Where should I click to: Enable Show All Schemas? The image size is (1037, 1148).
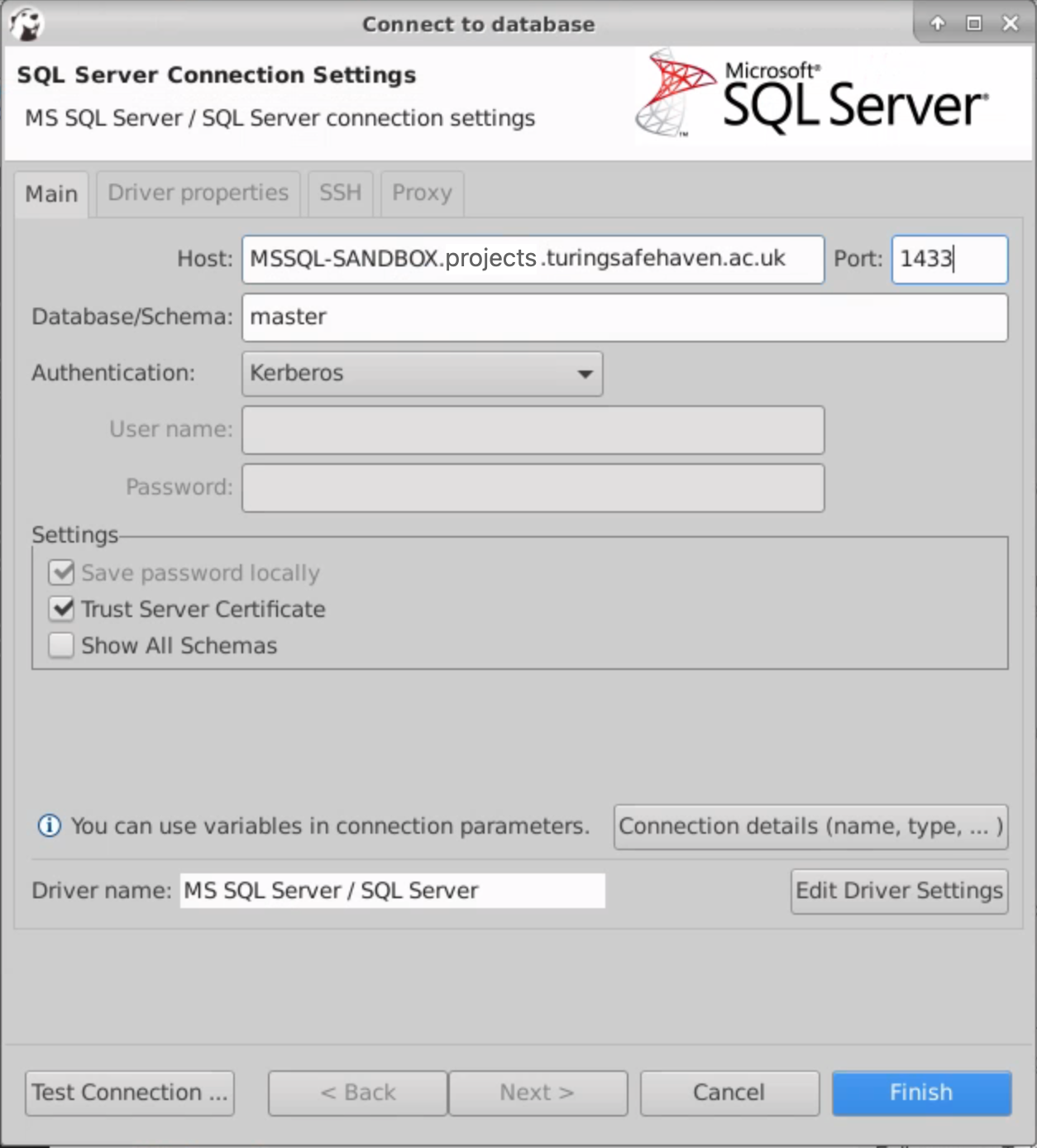pos(61,645)
